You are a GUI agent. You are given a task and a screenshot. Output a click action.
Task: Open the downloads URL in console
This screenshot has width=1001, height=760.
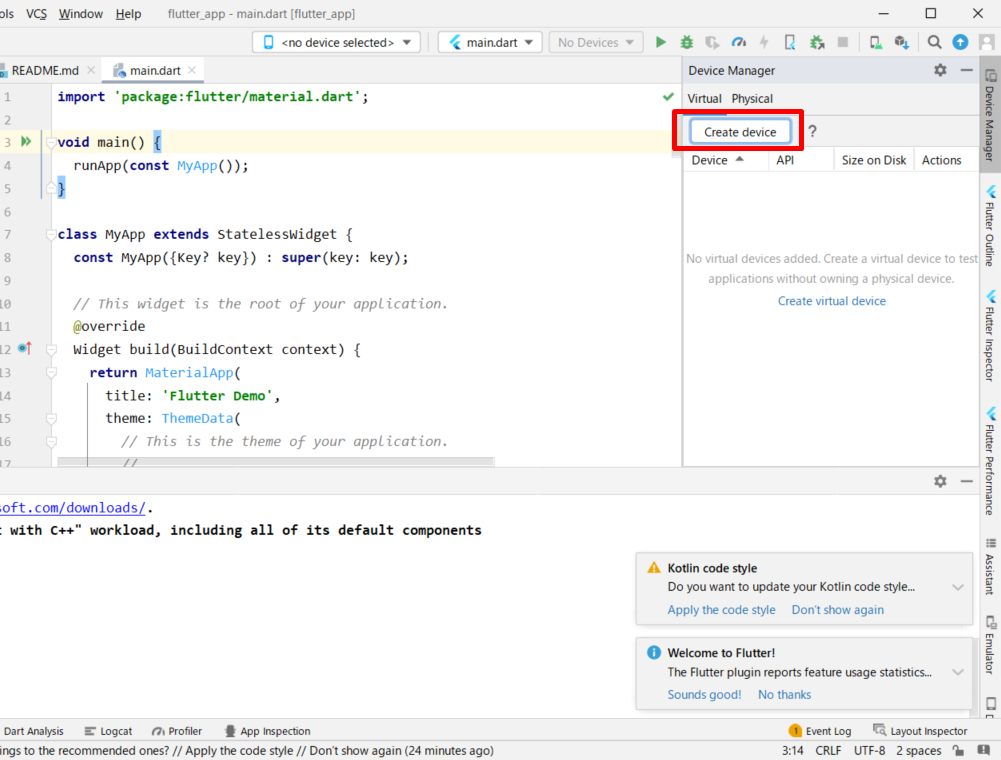73,508
